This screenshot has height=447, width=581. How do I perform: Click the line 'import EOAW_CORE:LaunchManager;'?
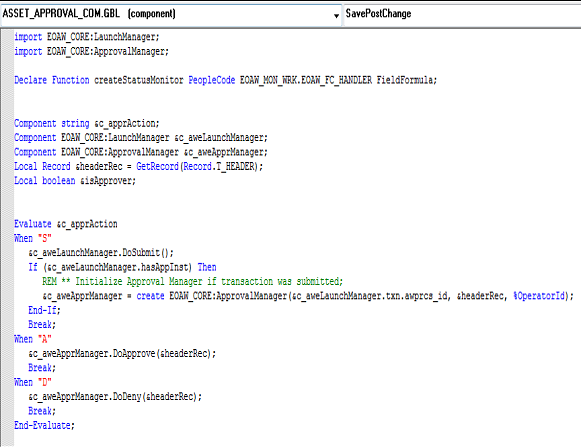point(87,37)
